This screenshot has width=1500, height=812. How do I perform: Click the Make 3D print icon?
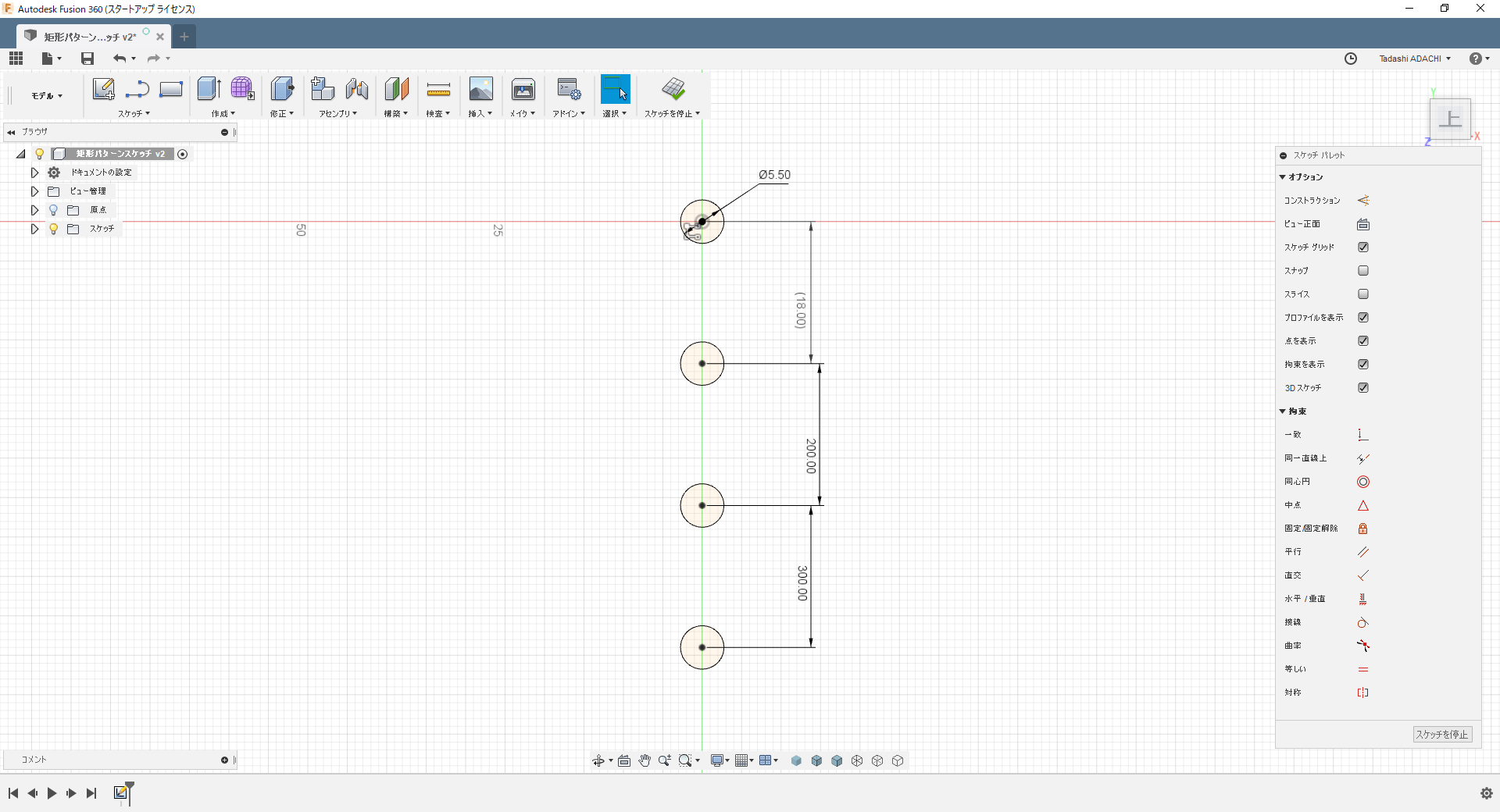click(523, 89)
